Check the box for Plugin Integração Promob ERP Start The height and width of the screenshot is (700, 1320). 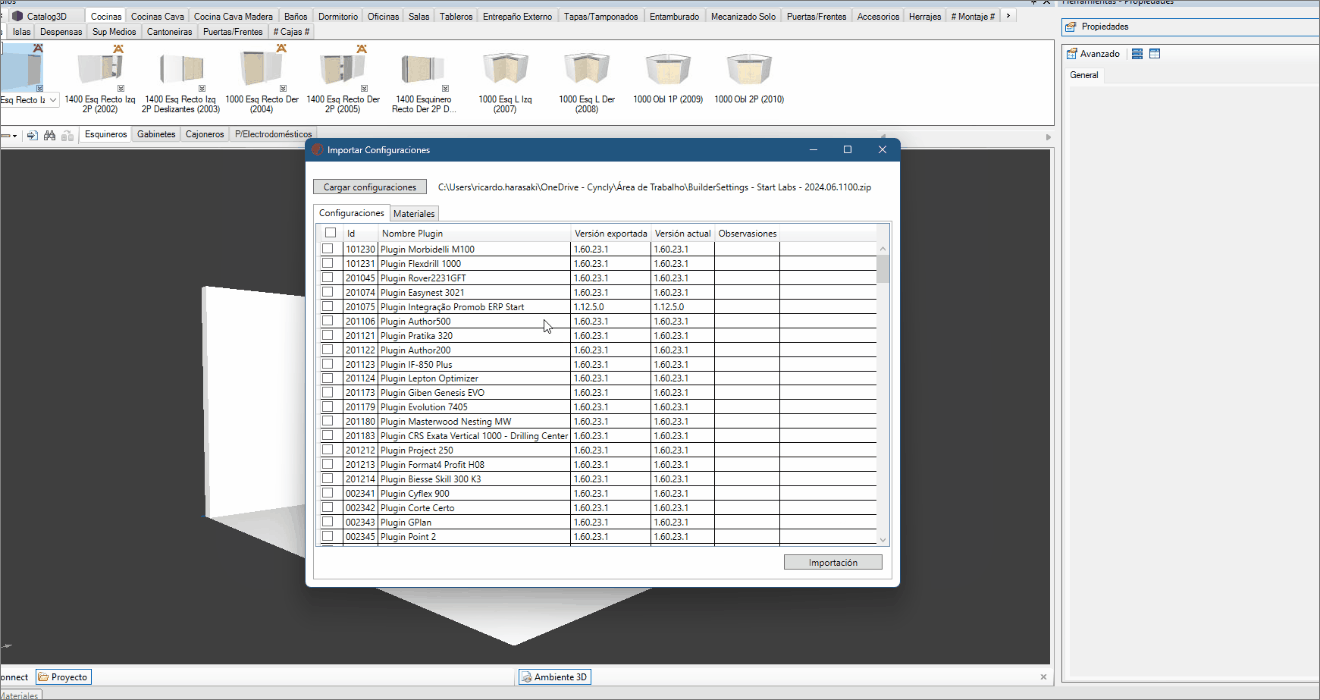[x=327, y=307]
